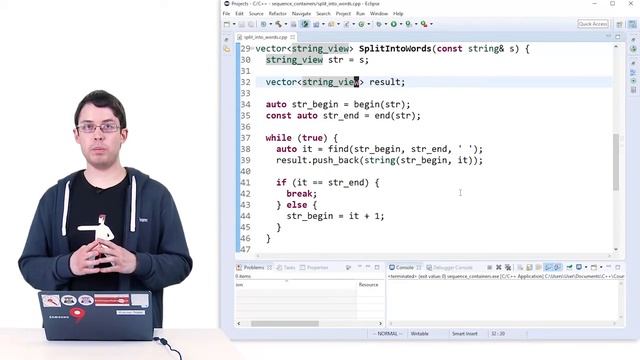Viewport: 640px width, 360px height.
Task: Switch to the Console tab
Action: pos(404,268)
